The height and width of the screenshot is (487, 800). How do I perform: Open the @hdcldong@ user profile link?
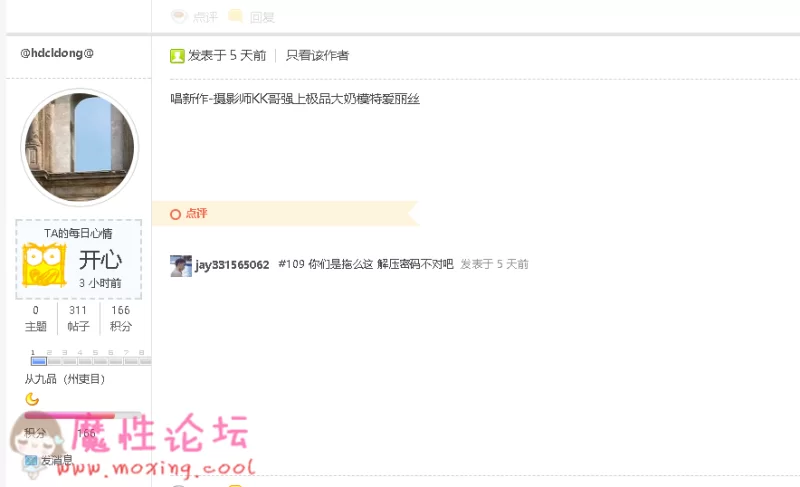coord(57,53)
